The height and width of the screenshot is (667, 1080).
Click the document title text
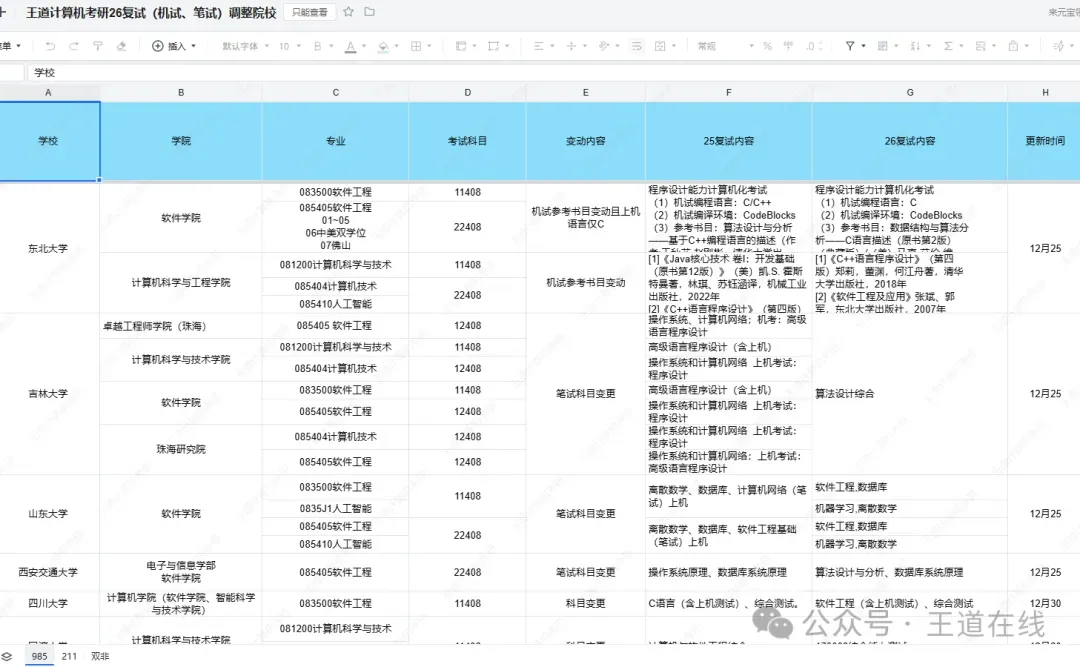point(152,12)
